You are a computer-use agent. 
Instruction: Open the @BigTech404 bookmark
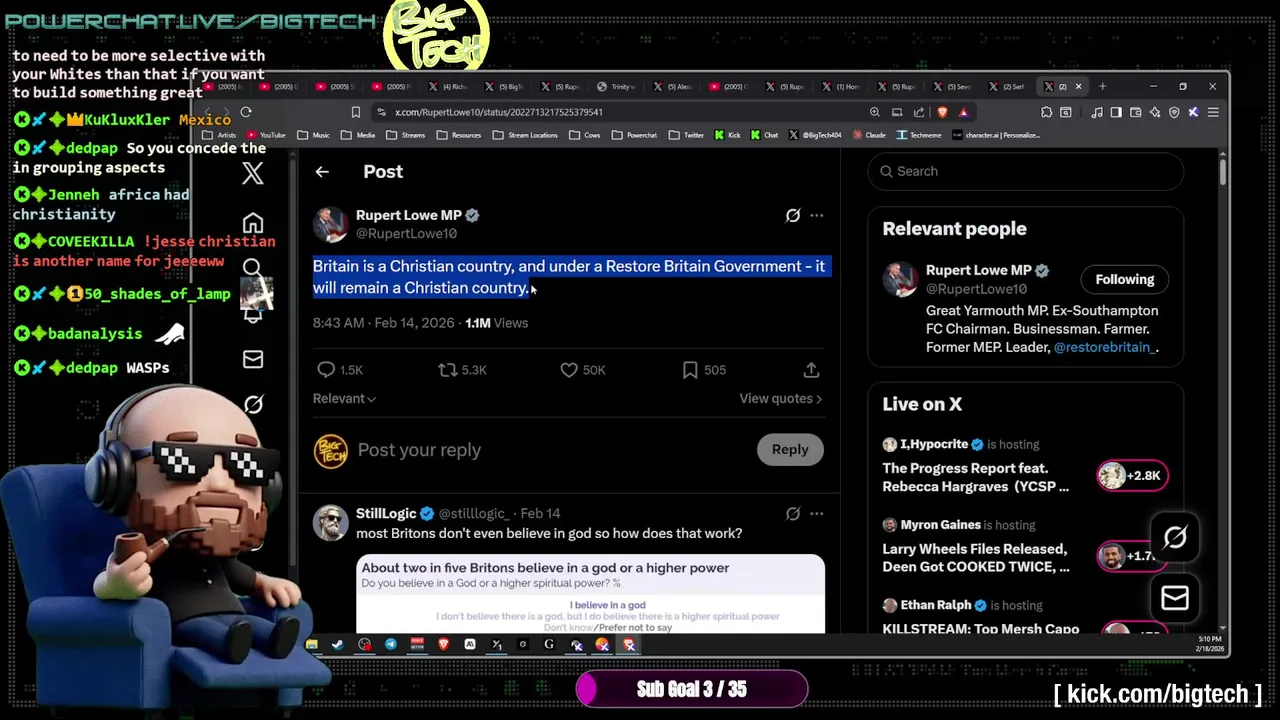[x=815, y=135]
